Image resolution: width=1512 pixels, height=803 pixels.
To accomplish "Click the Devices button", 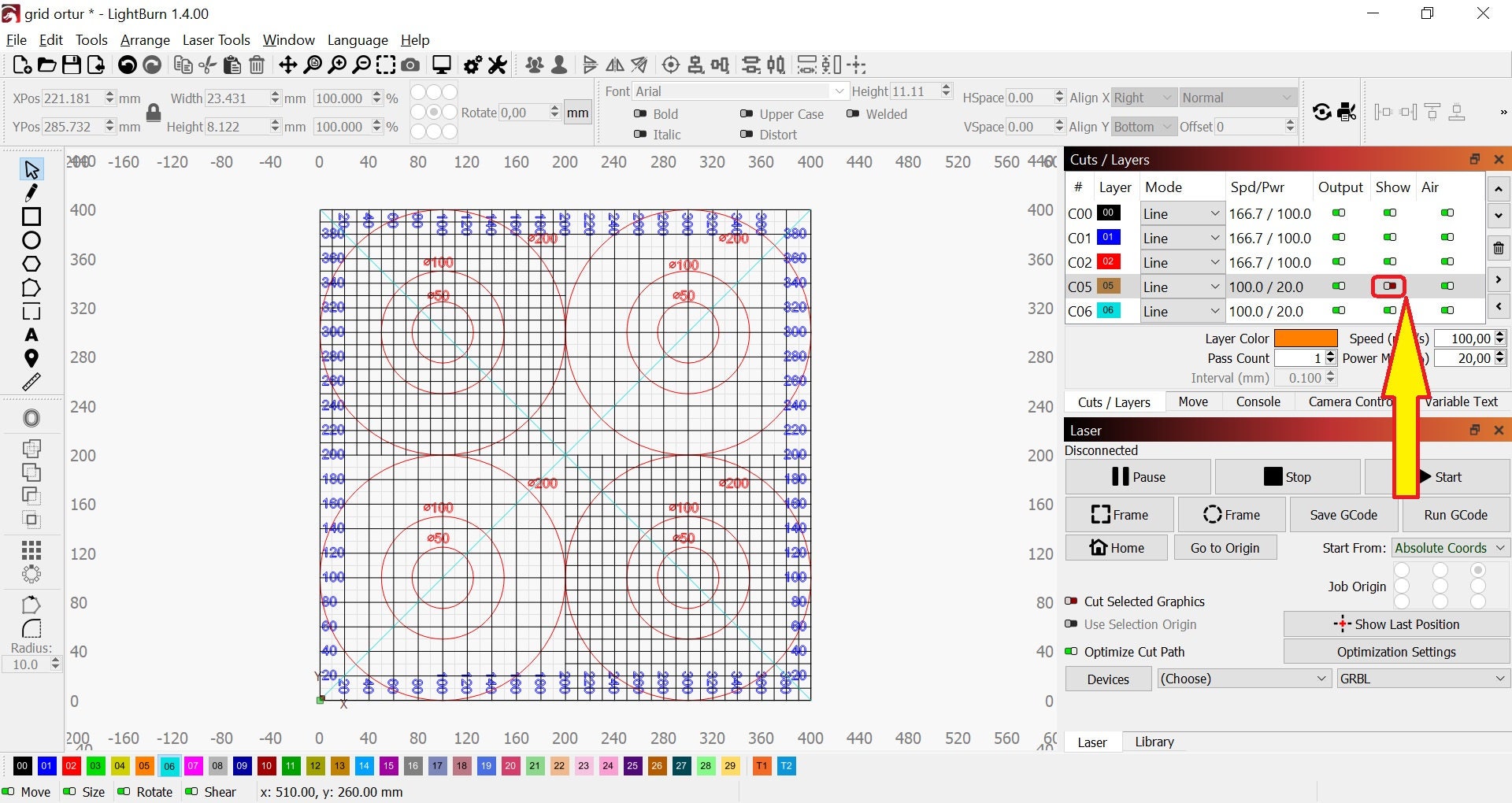I will click(x=1108, y=679).
